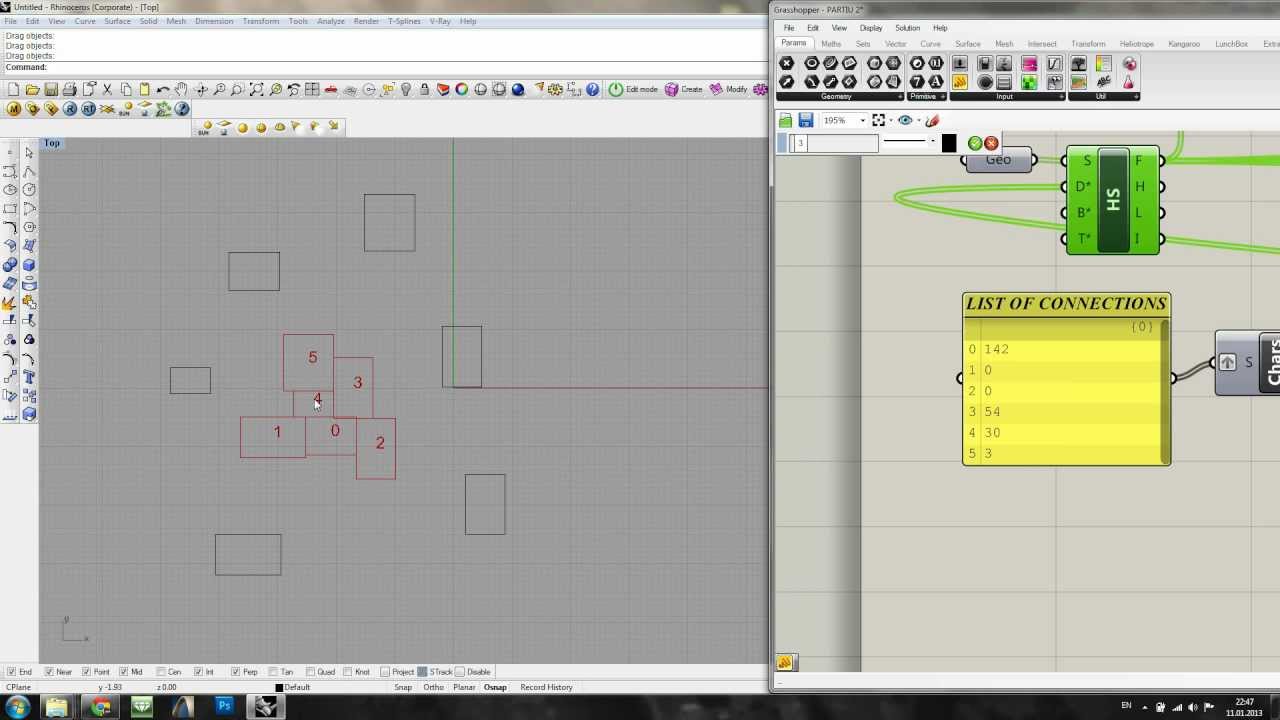
Task: Click the blue render sphere icon in Rhino
Action: coord(518,89)
